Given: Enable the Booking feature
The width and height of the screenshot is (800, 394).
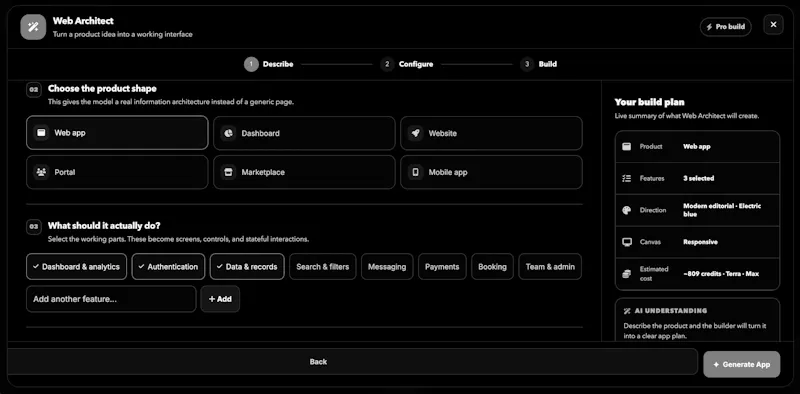Looking at the screenshot, I should [x=492, y=266].
